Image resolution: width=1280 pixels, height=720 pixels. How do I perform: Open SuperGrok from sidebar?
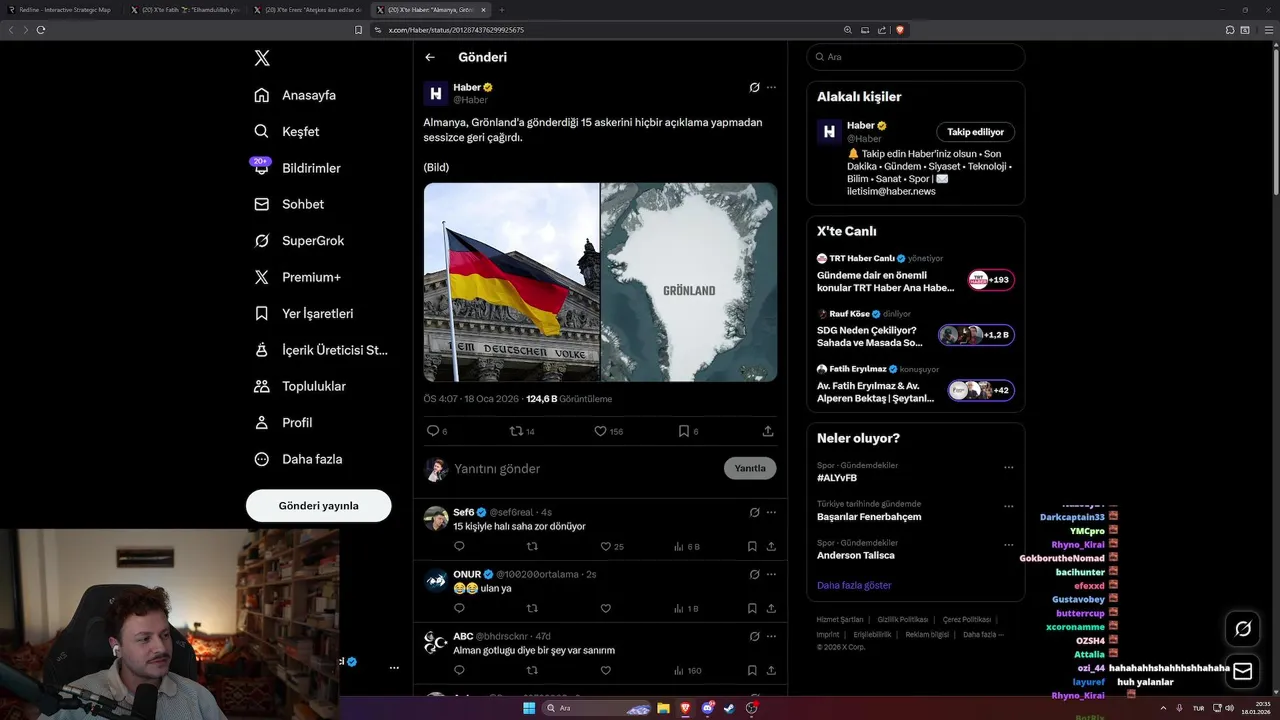tap(299, 240)
